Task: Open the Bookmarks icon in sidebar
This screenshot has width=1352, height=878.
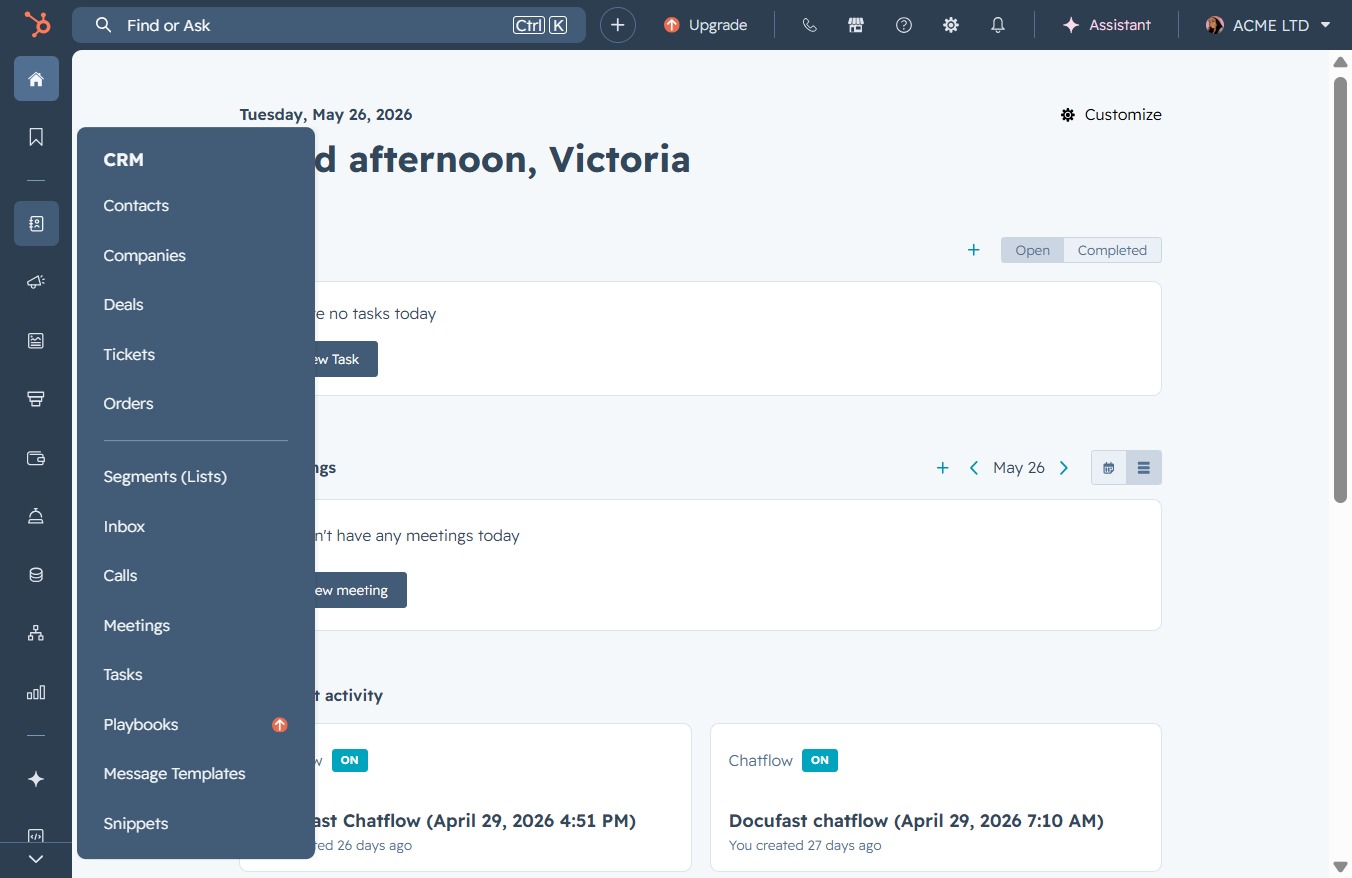Action: coord(36,137)
